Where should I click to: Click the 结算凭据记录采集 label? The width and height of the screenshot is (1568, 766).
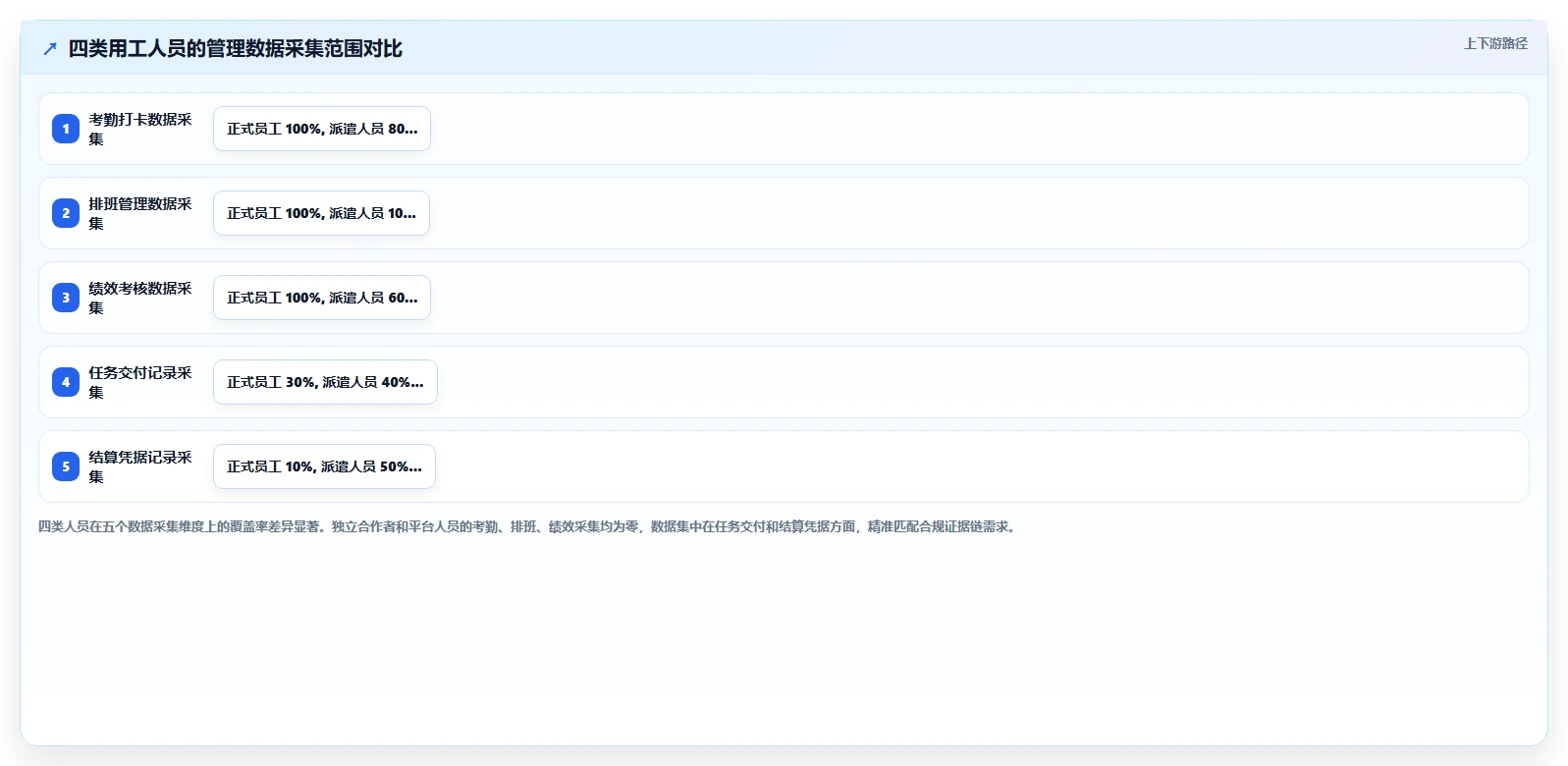[x=140, y=466]
